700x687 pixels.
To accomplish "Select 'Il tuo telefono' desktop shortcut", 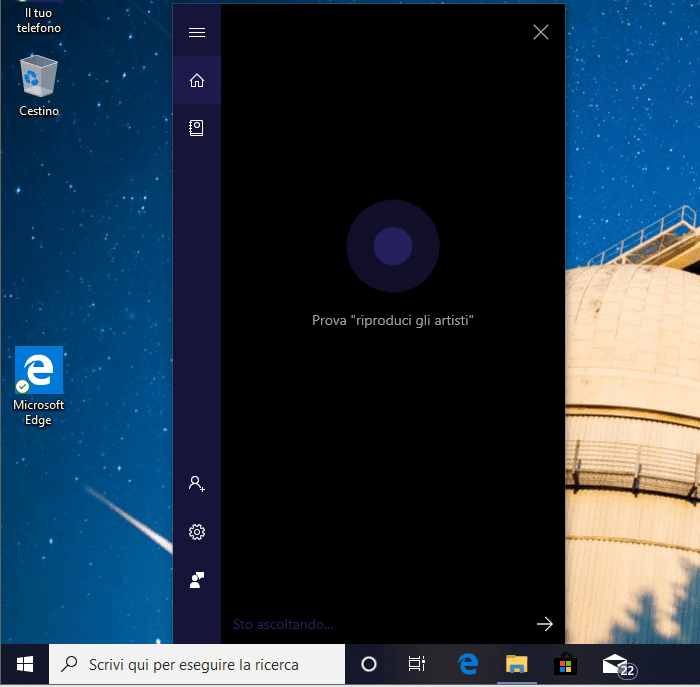I will 39,18.
